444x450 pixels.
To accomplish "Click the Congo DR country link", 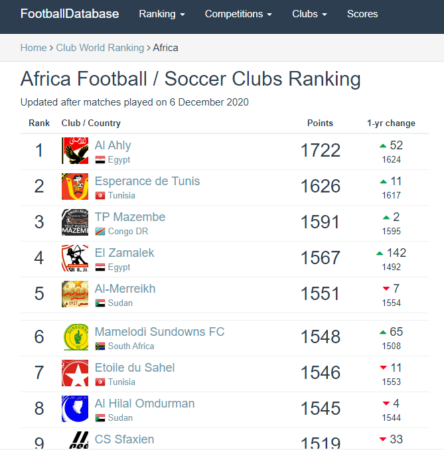I will [x=128, y=231].
